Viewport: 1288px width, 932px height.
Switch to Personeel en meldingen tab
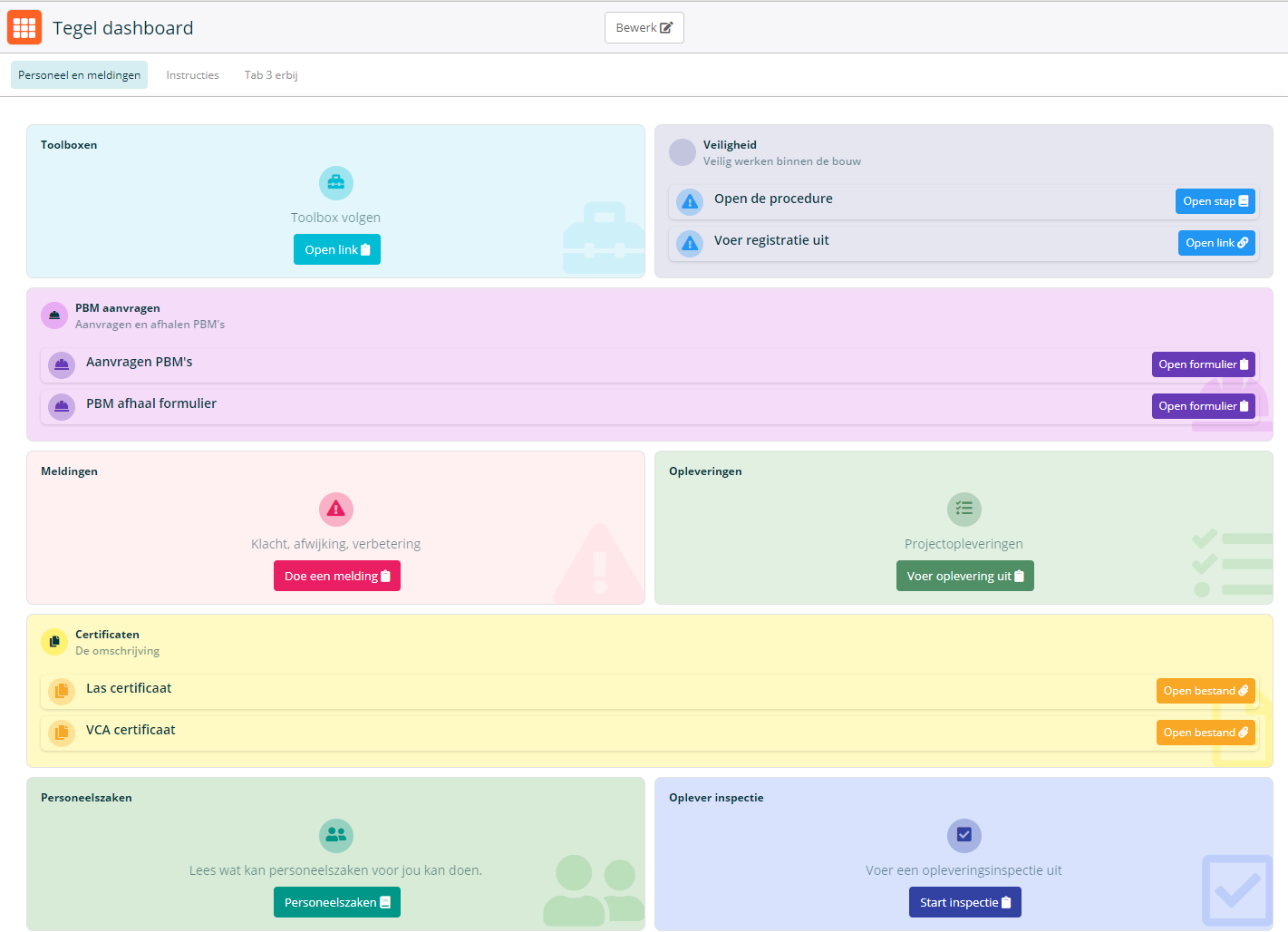(x=79, y=75)
